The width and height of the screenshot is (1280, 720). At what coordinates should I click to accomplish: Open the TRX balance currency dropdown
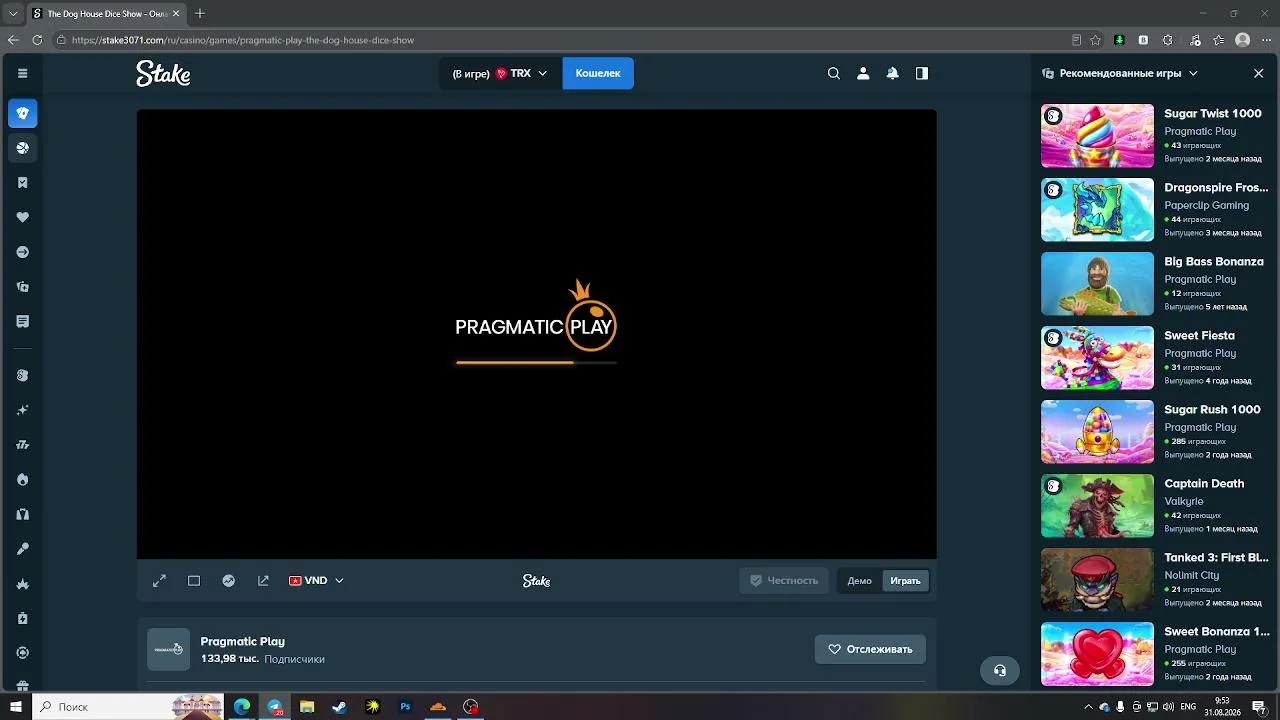click(x=500, y=73)
